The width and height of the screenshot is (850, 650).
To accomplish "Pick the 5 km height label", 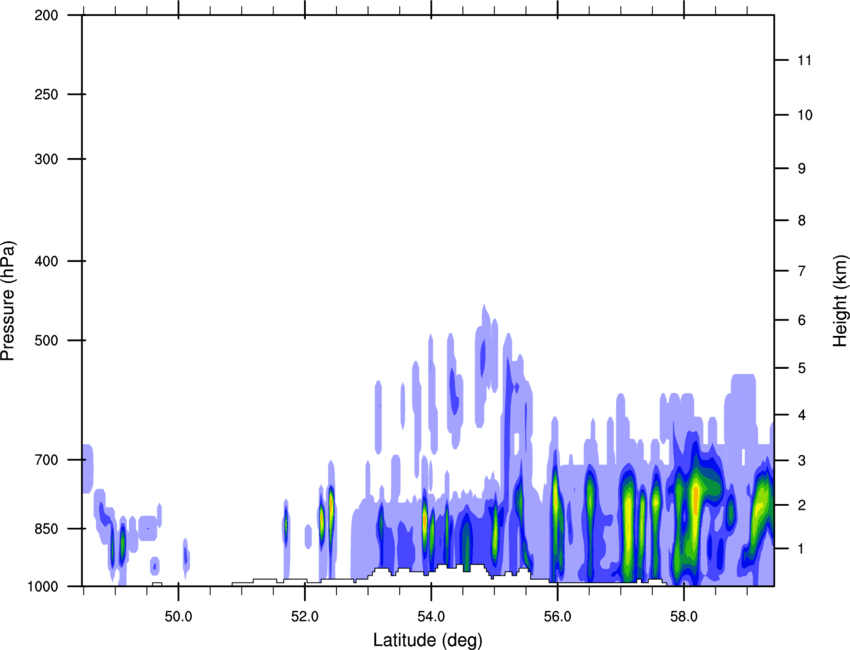I will click(x=801, y=368).
